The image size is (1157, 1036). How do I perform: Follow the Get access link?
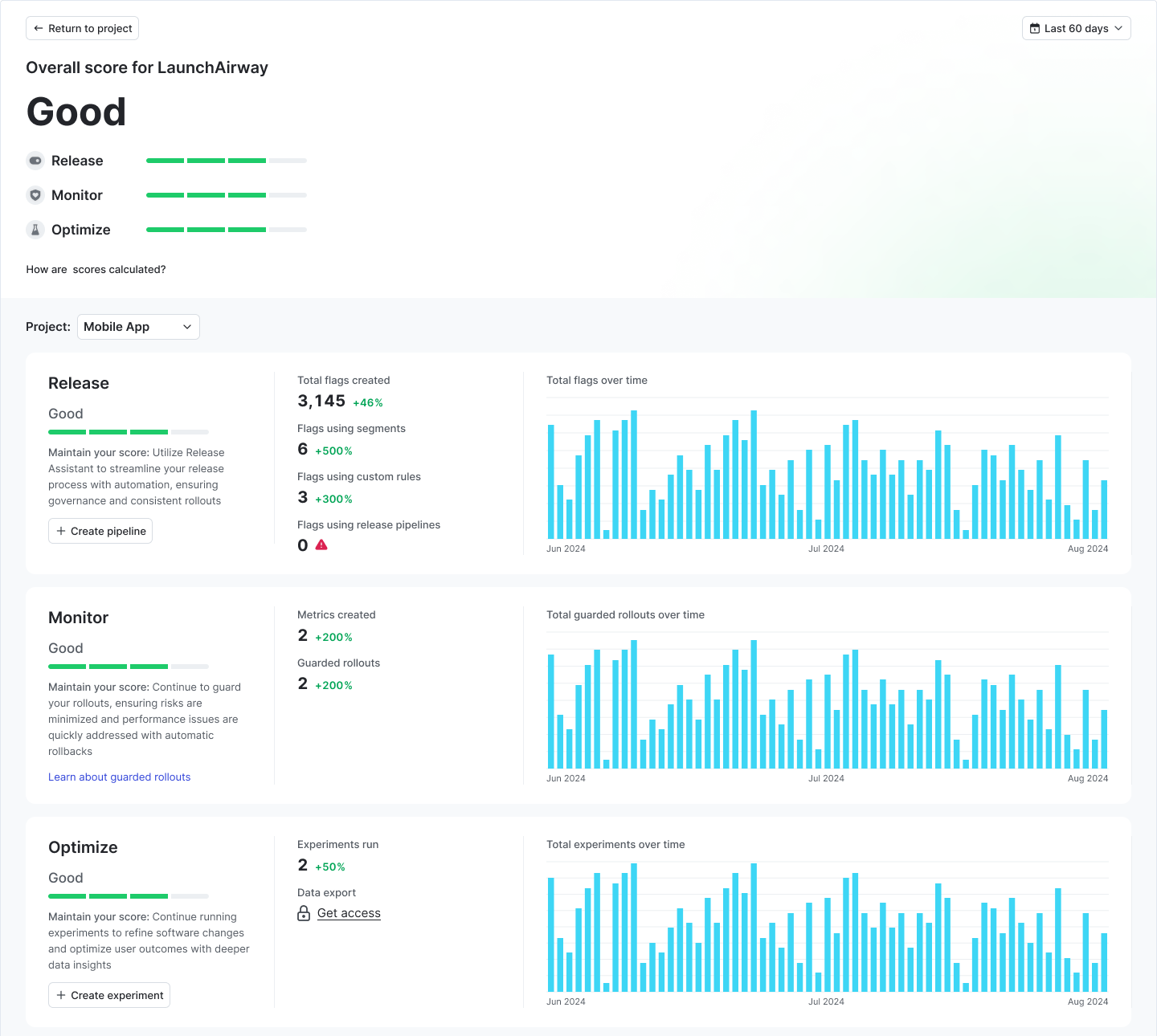click(349, 913)
